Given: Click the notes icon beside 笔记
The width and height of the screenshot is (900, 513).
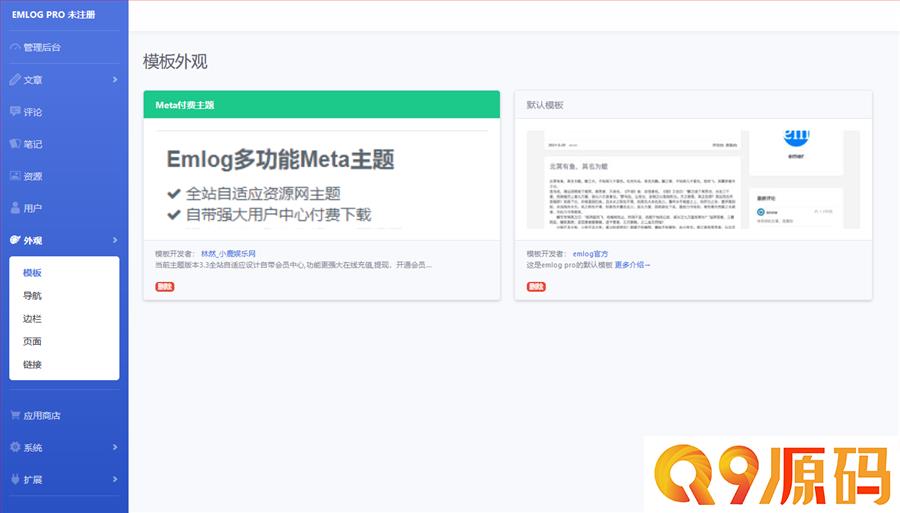Looking at the screenshot, I should click(x=15, y=143).
